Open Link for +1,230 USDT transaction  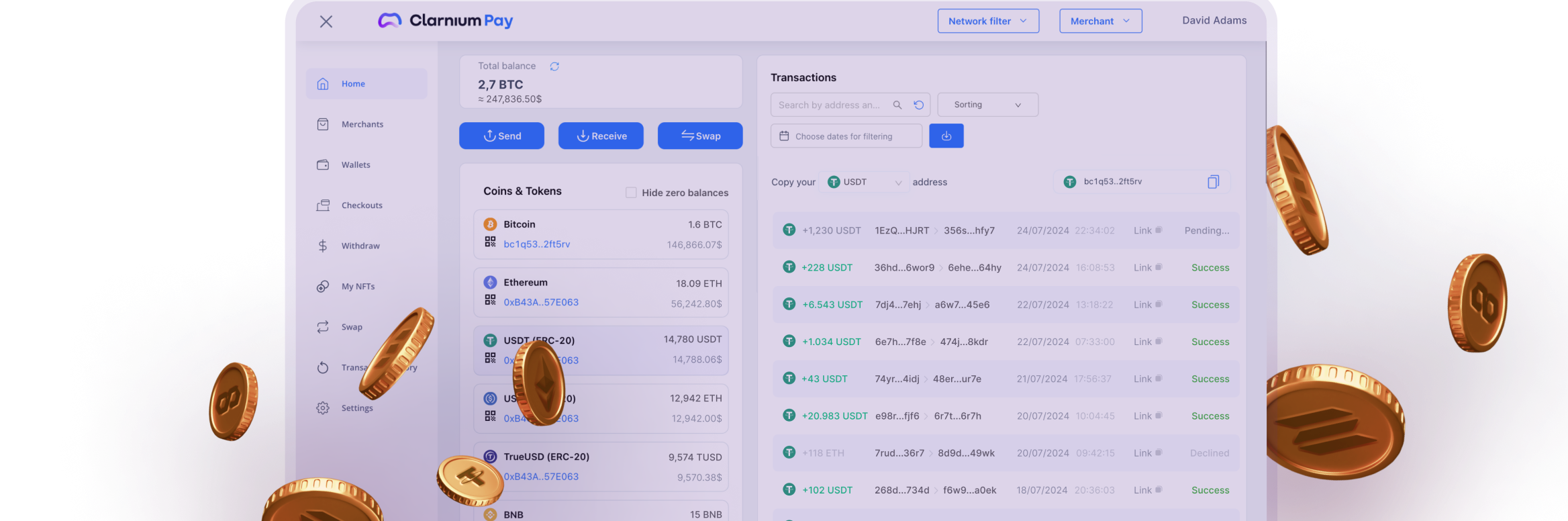(1147, 230)
